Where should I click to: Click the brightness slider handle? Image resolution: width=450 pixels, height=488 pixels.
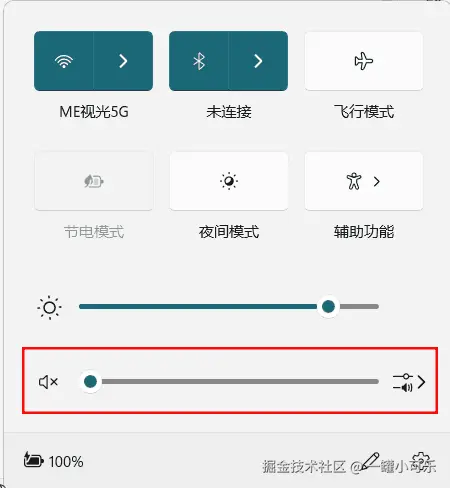pyautogui.click(x=328, y=306)
